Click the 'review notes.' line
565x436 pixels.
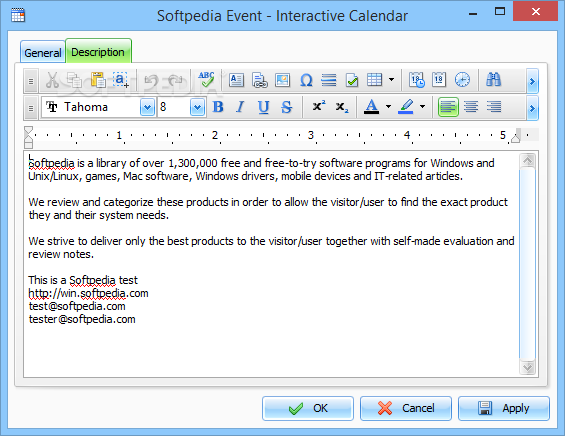coord(61,254)
